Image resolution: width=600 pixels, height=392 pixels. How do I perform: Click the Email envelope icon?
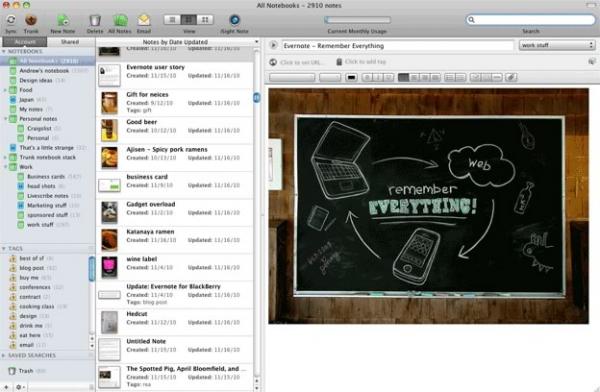coord(144,20)
